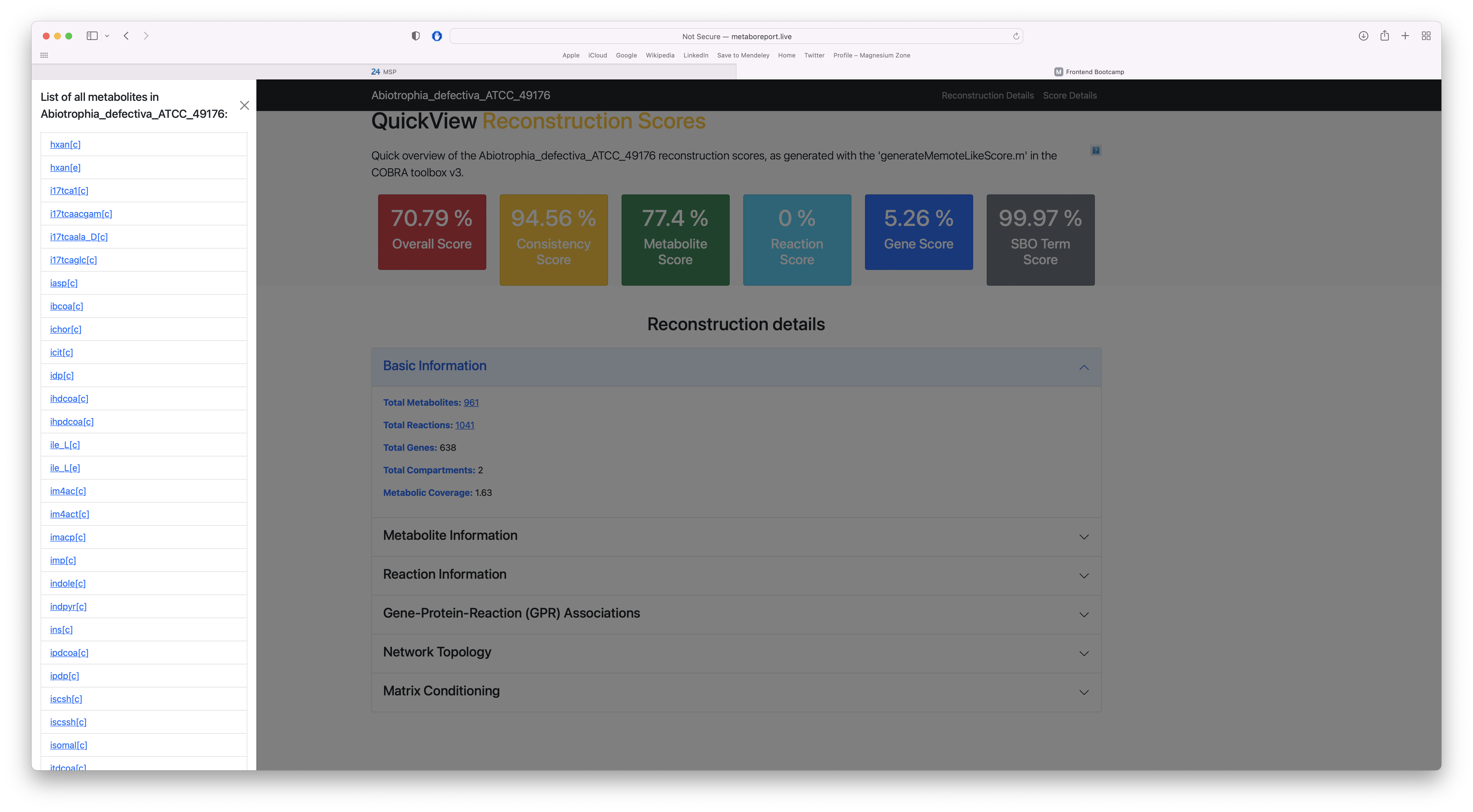
Task: Switch to Score Details
Action: point(1069,95)
